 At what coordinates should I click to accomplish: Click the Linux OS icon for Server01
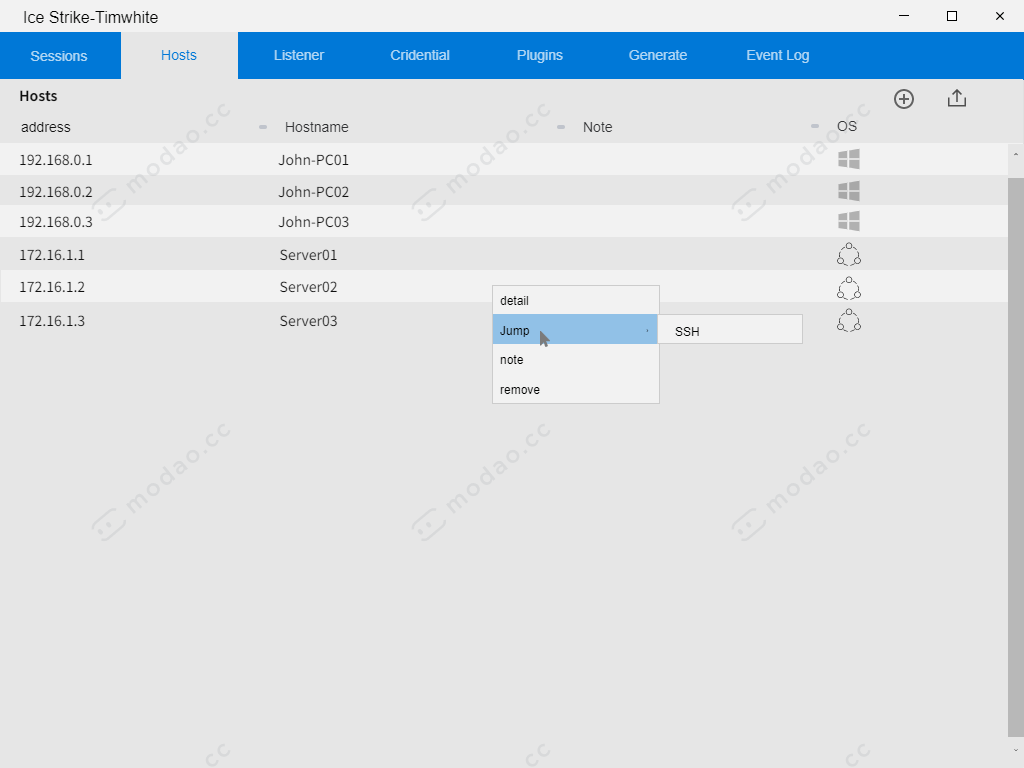coord(848,255)
